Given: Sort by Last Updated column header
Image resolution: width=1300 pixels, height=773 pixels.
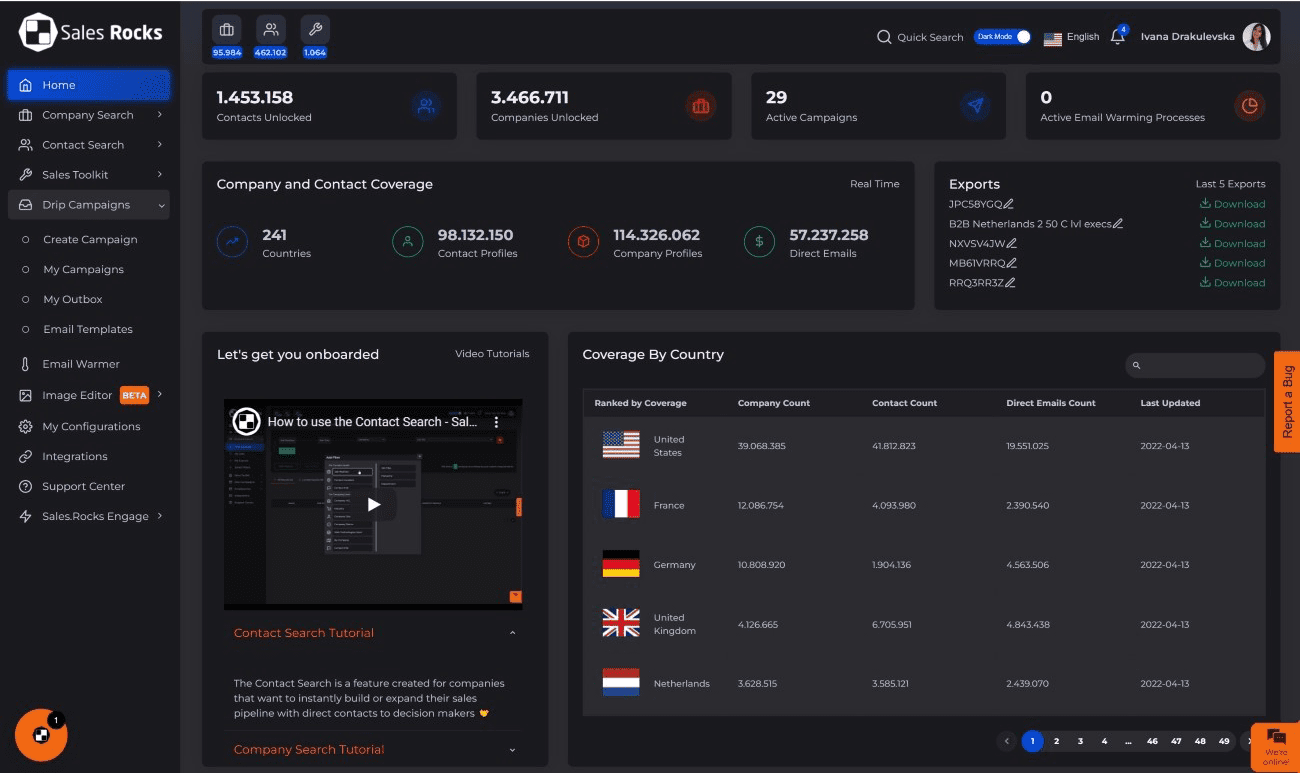Looking at the screenshot, I should 1170,403.
